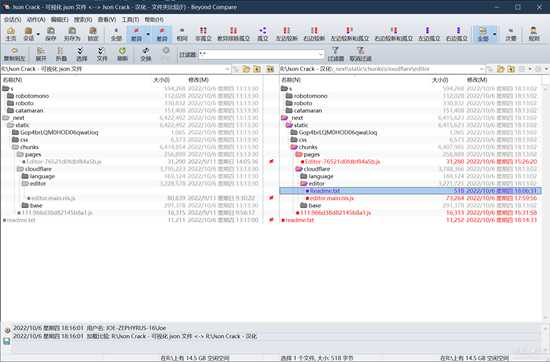Viewport: 550px width, 362px height.
Task: Select the highlighted readme.txt under the right editor folder
Action: 410,191
